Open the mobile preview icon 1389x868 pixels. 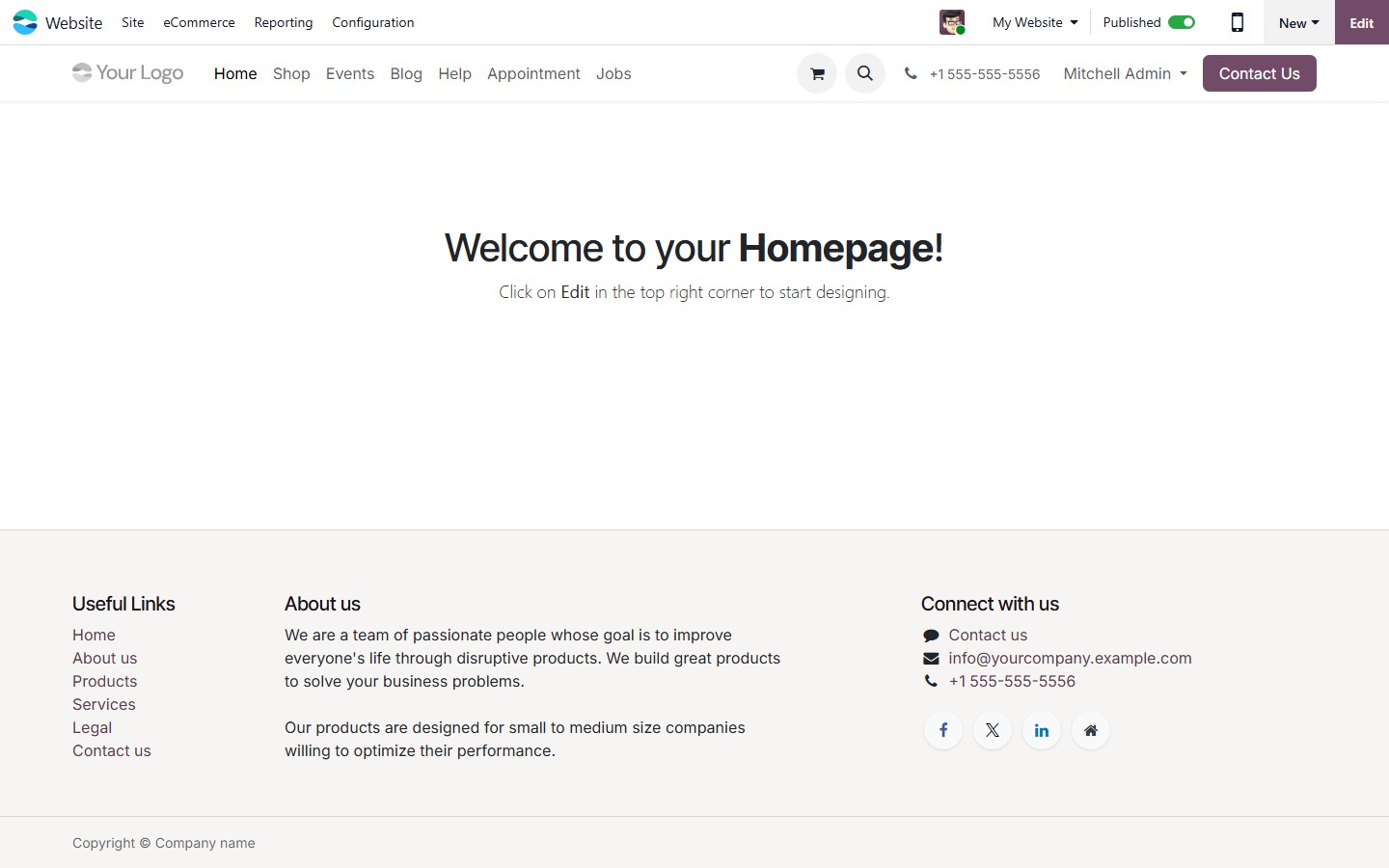click(1237, 21)
